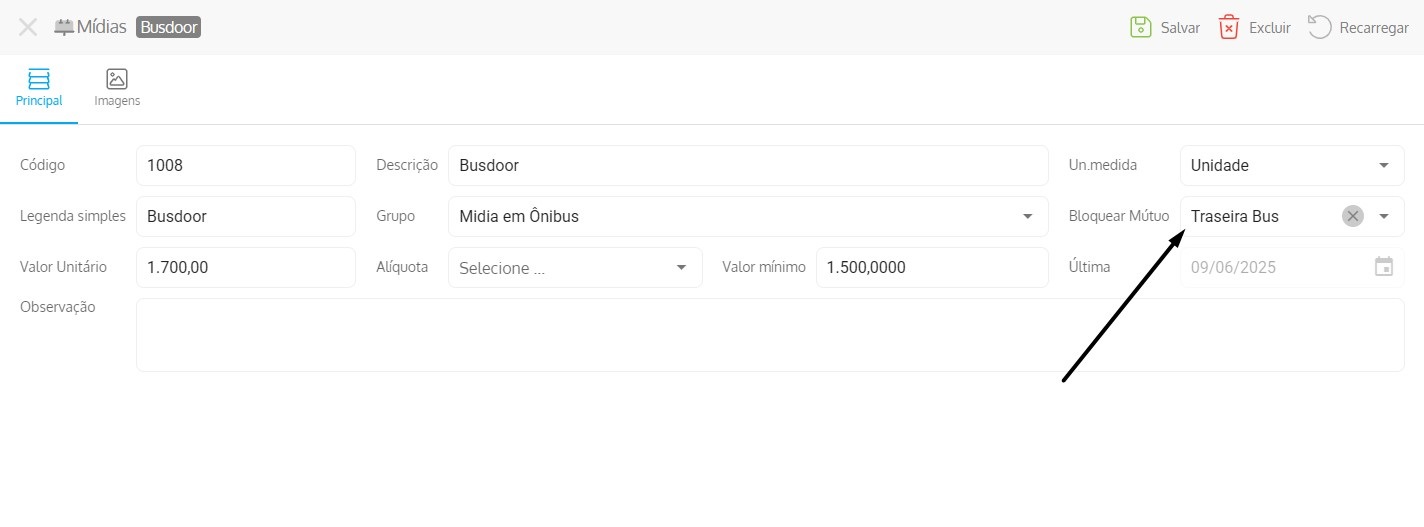The image size is (1424, 527).
Task: Open the Grupo dropdown arrow
Action: pos(1028,216)
